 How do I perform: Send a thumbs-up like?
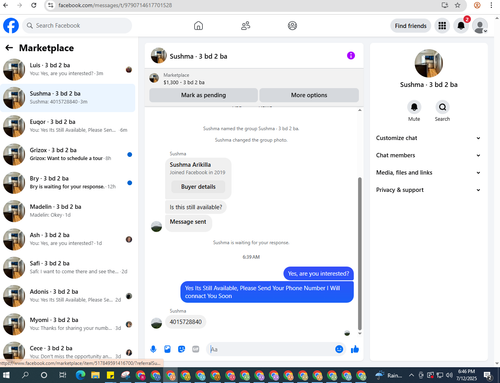coord(355,349)
